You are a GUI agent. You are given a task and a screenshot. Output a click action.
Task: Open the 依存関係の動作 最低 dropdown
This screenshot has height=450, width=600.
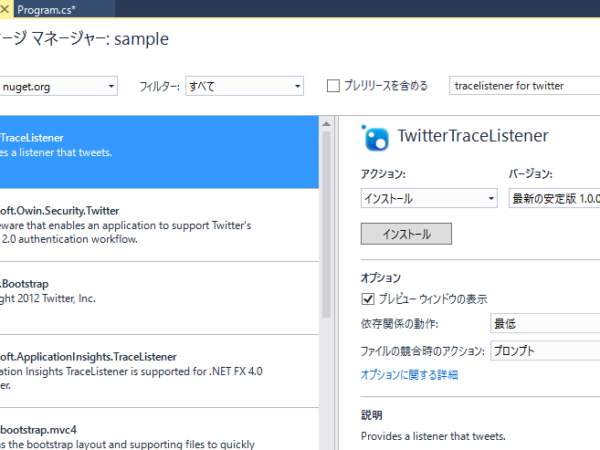click(545, 324)
